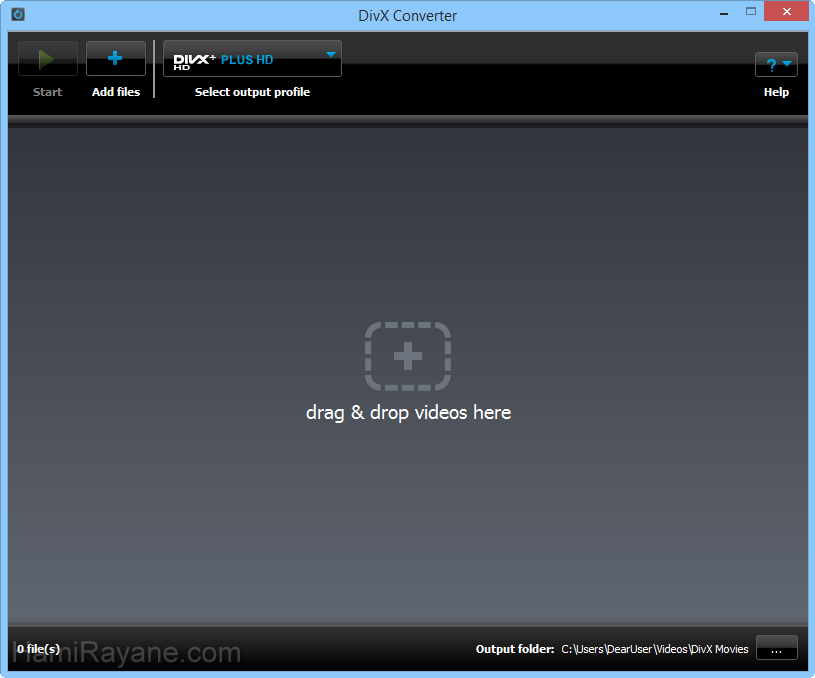Browse for output folder with the ellipsis button
This screenshot has height=678, width=815.
point(777,648)
